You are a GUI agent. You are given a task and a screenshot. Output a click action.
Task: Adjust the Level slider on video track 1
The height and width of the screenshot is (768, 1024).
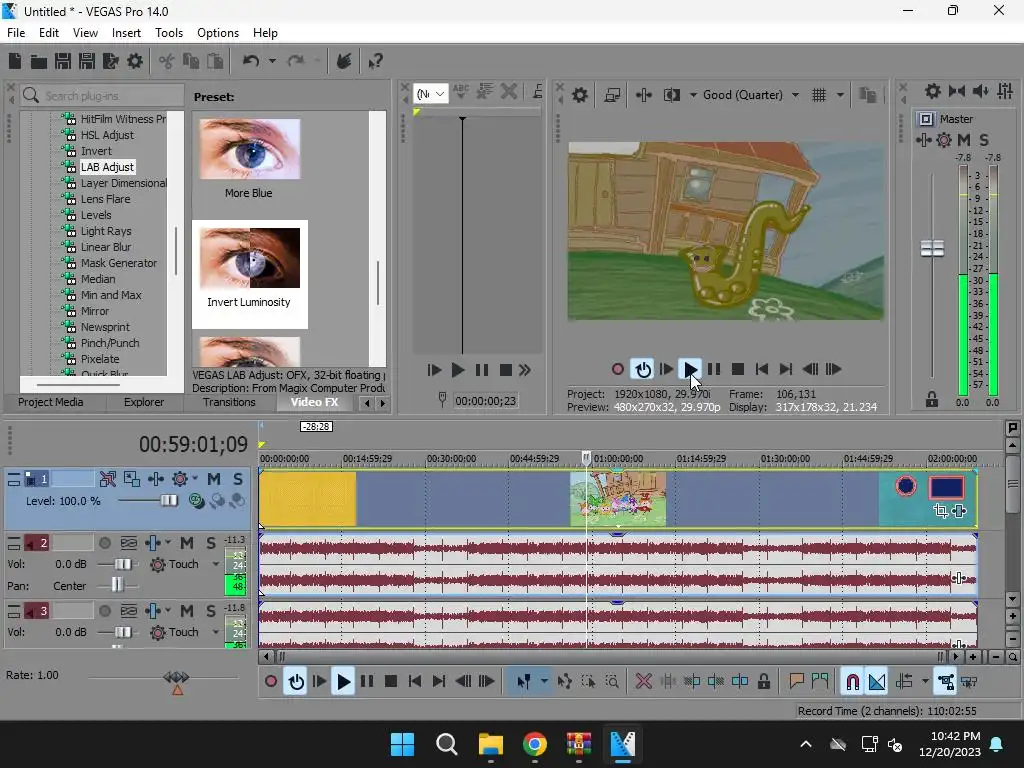(168, 501)
